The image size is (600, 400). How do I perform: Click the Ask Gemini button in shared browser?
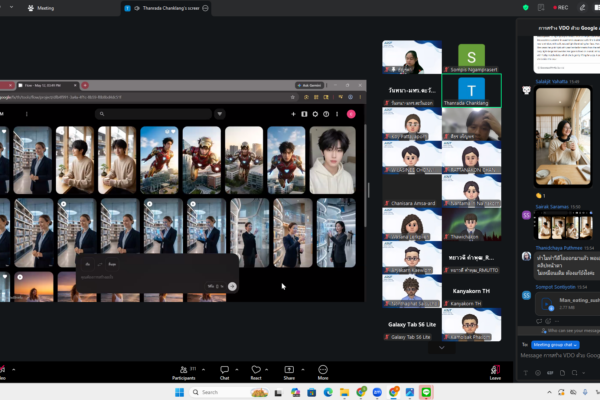pyautogui.click(x=310, y=85)
